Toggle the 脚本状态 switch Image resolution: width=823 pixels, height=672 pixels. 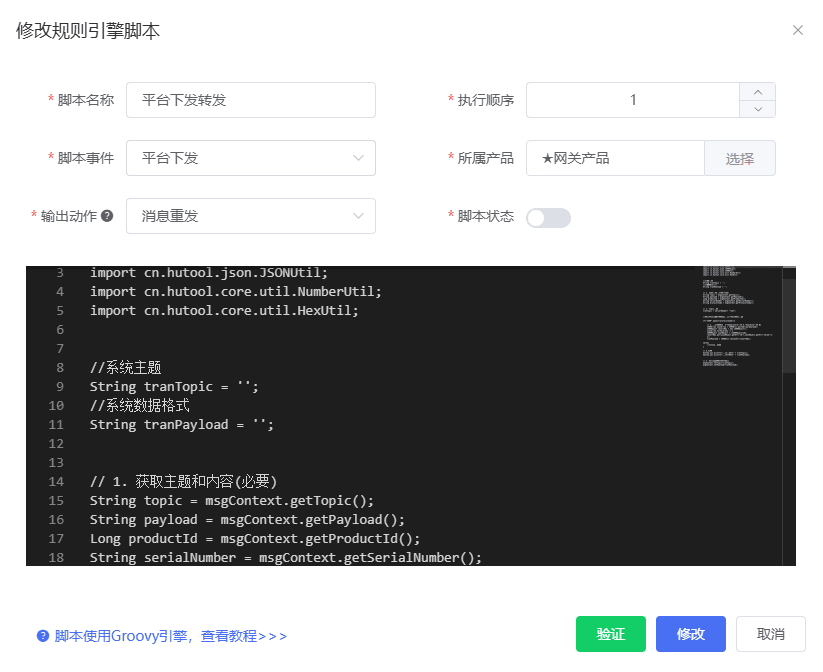click(548, 218)
